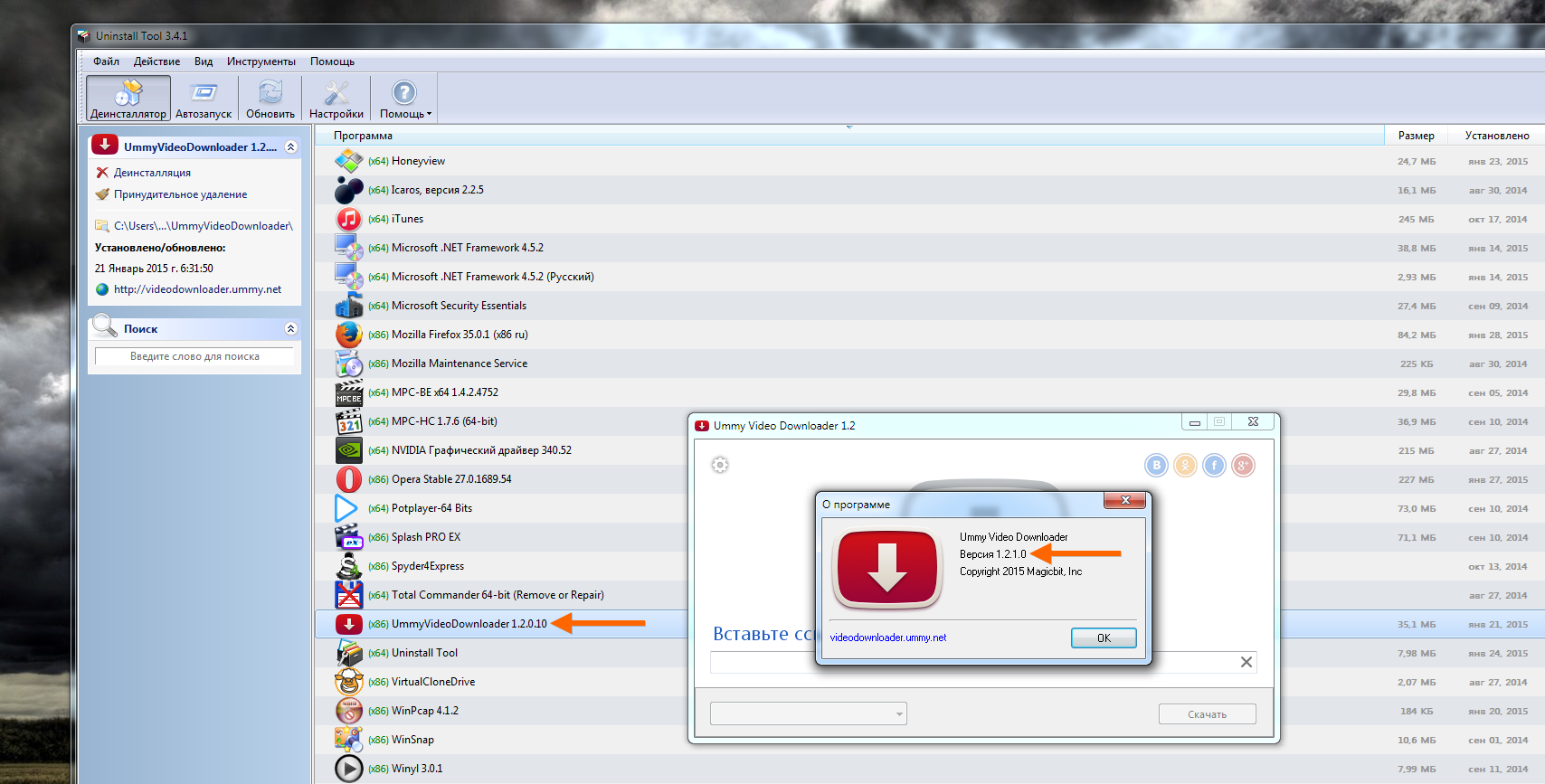Image resolution: width=1545 pixels, height=784 pixels.
Task: Open the Ummy format dropdown
Action: click(x=809, y=713)
